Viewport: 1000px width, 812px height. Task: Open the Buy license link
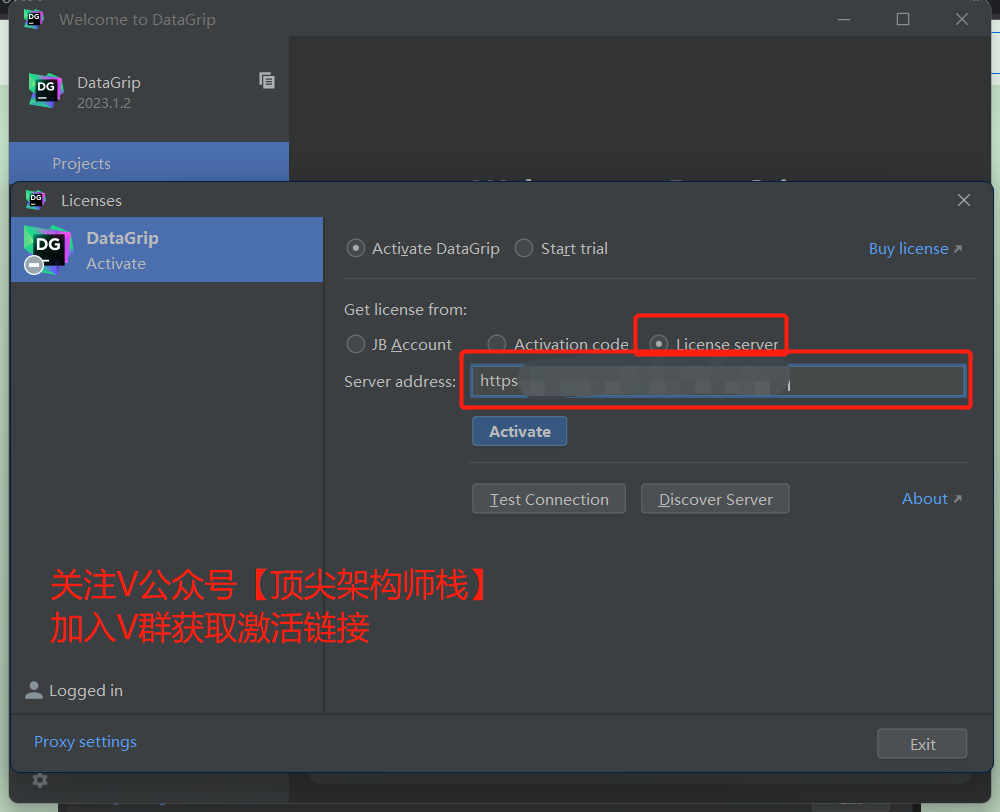[915, 249]
